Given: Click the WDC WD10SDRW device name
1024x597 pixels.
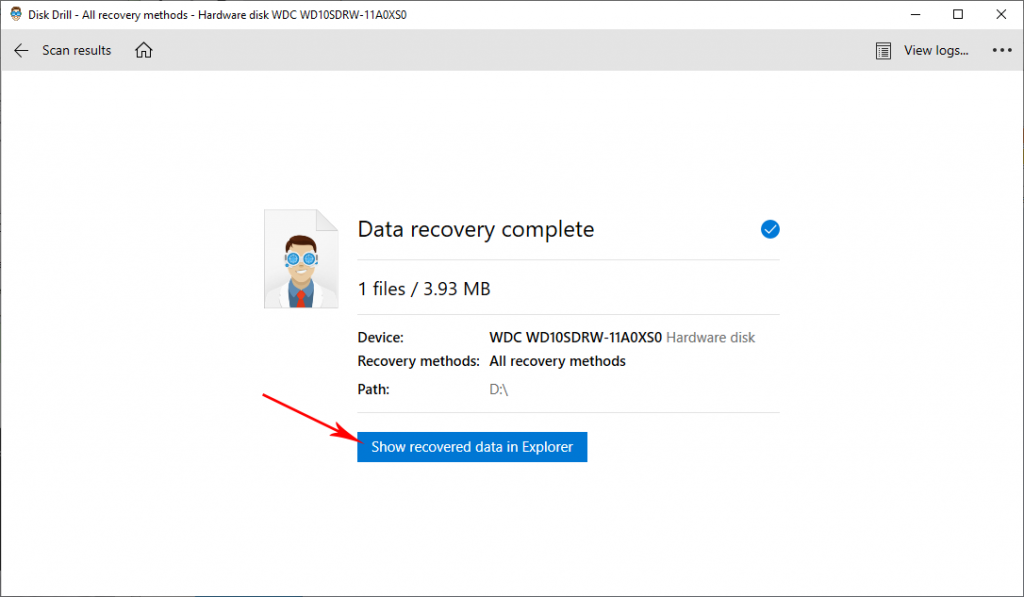Looking at the screenshot, I should [573, 337].
